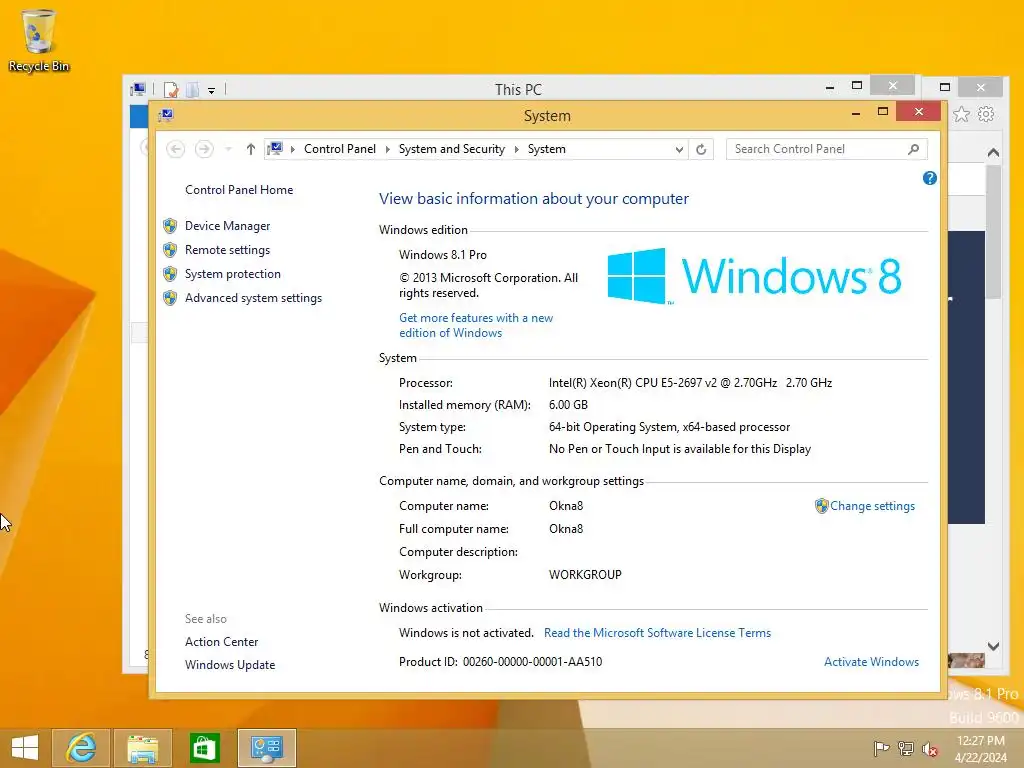Screen dimensions: 1024x768
Task: Refresh the System page
Action: pos(701,150)
